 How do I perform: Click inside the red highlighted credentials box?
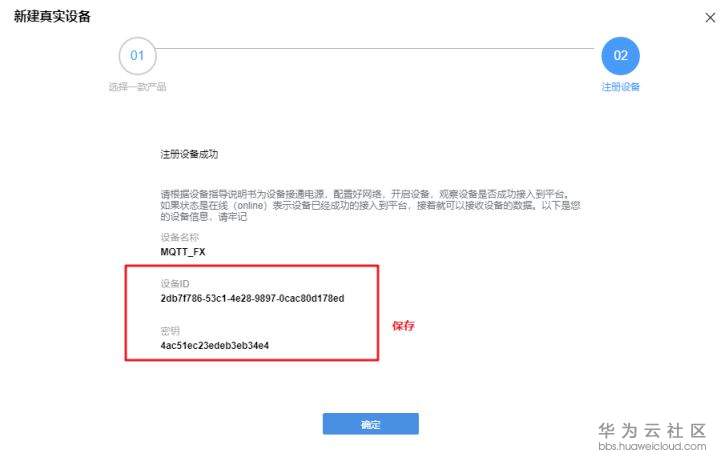point(252,313)
